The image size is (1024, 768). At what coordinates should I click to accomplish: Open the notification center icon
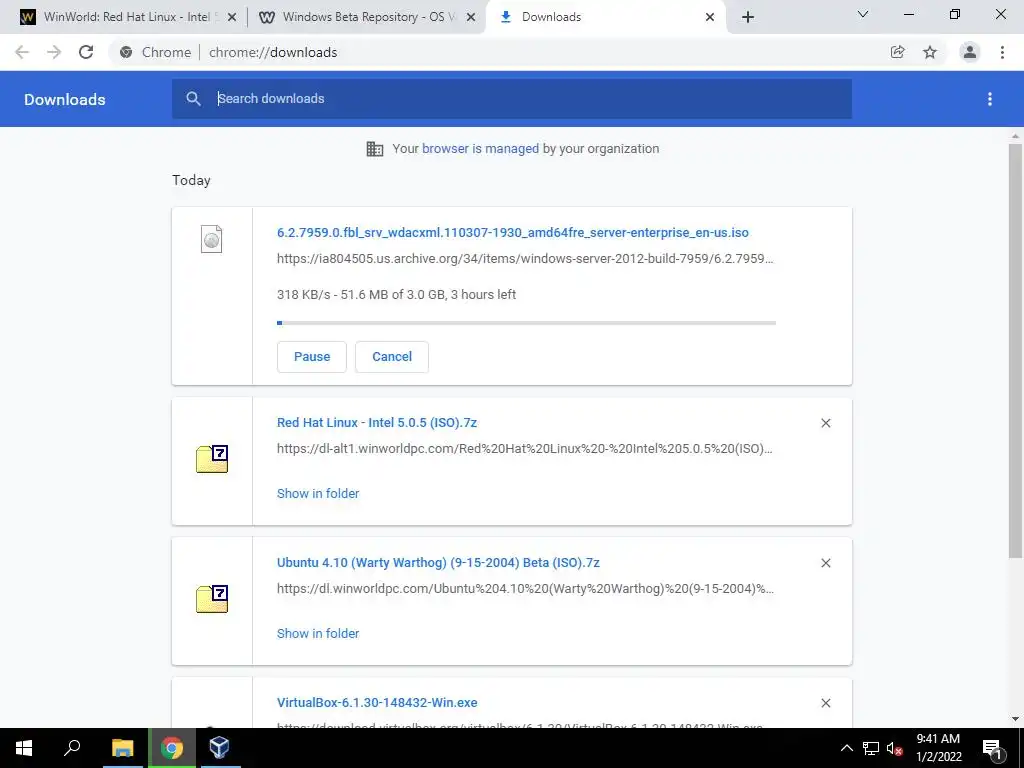[992, 748]
